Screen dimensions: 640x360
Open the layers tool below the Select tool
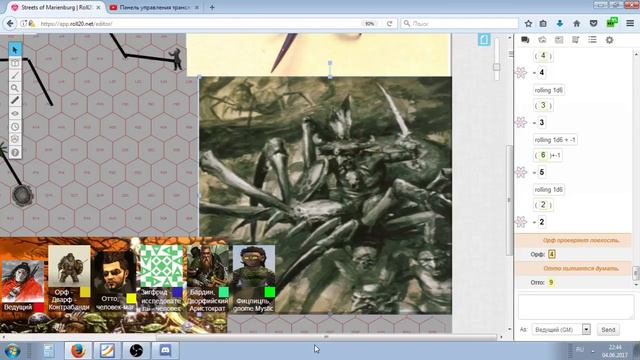(15, 63)
